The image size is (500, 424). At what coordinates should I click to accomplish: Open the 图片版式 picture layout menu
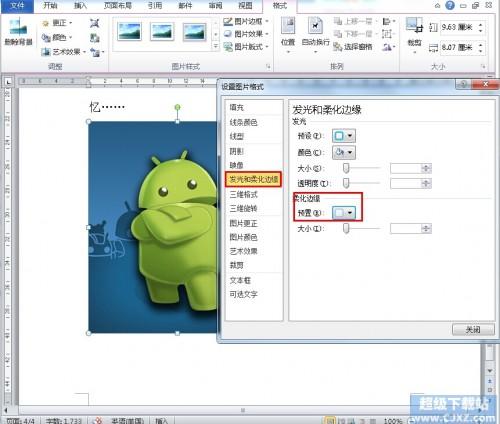click(x=246, y=47)
